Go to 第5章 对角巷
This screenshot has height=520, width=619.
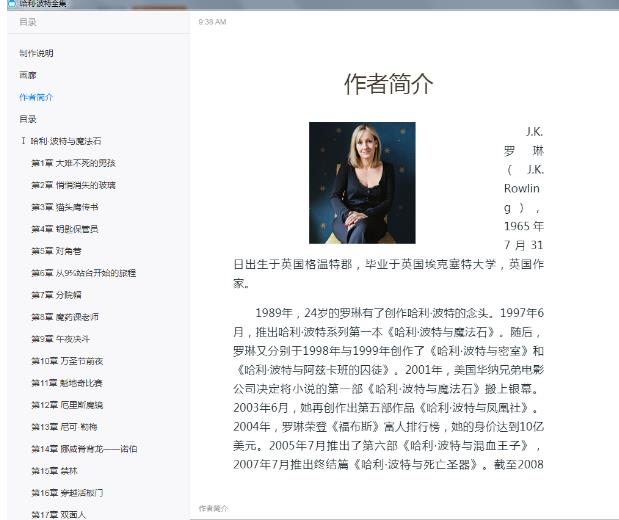coord(56,251)
